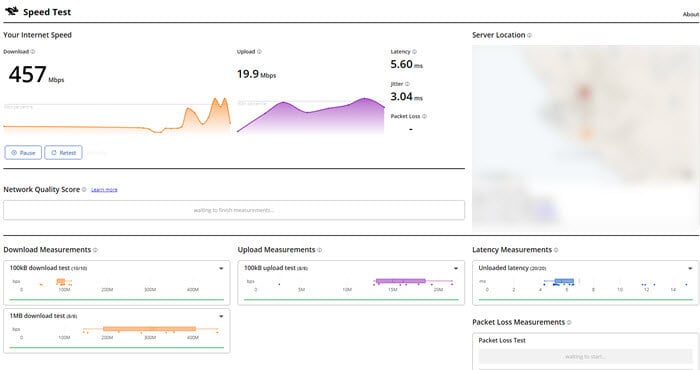Expand the 100kB download test panel

coord(221,268)
